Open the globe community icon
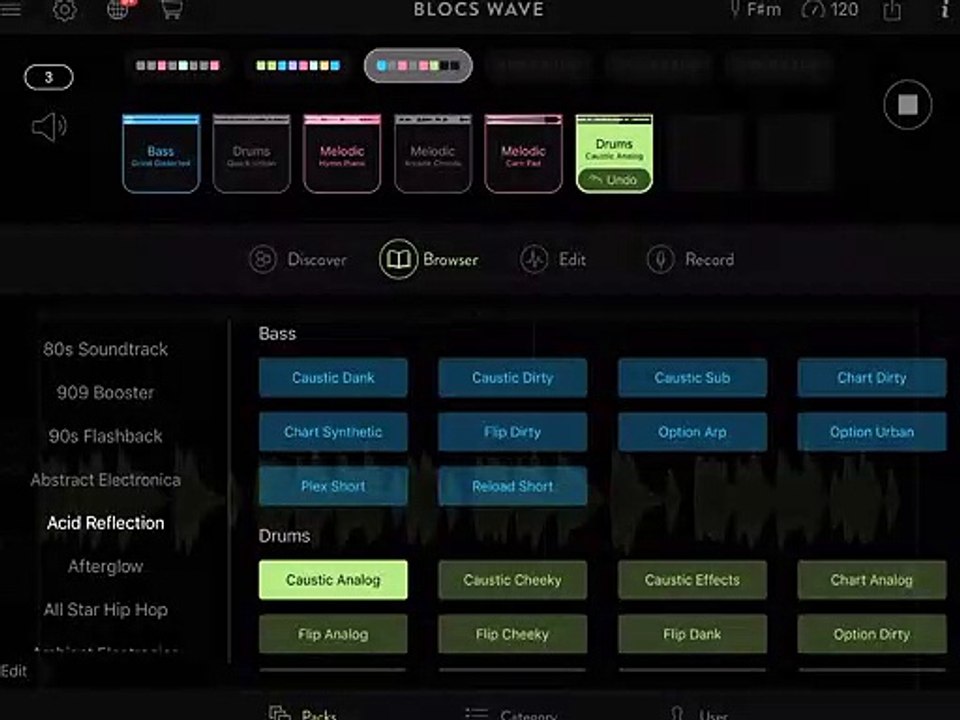 (119, 9)
